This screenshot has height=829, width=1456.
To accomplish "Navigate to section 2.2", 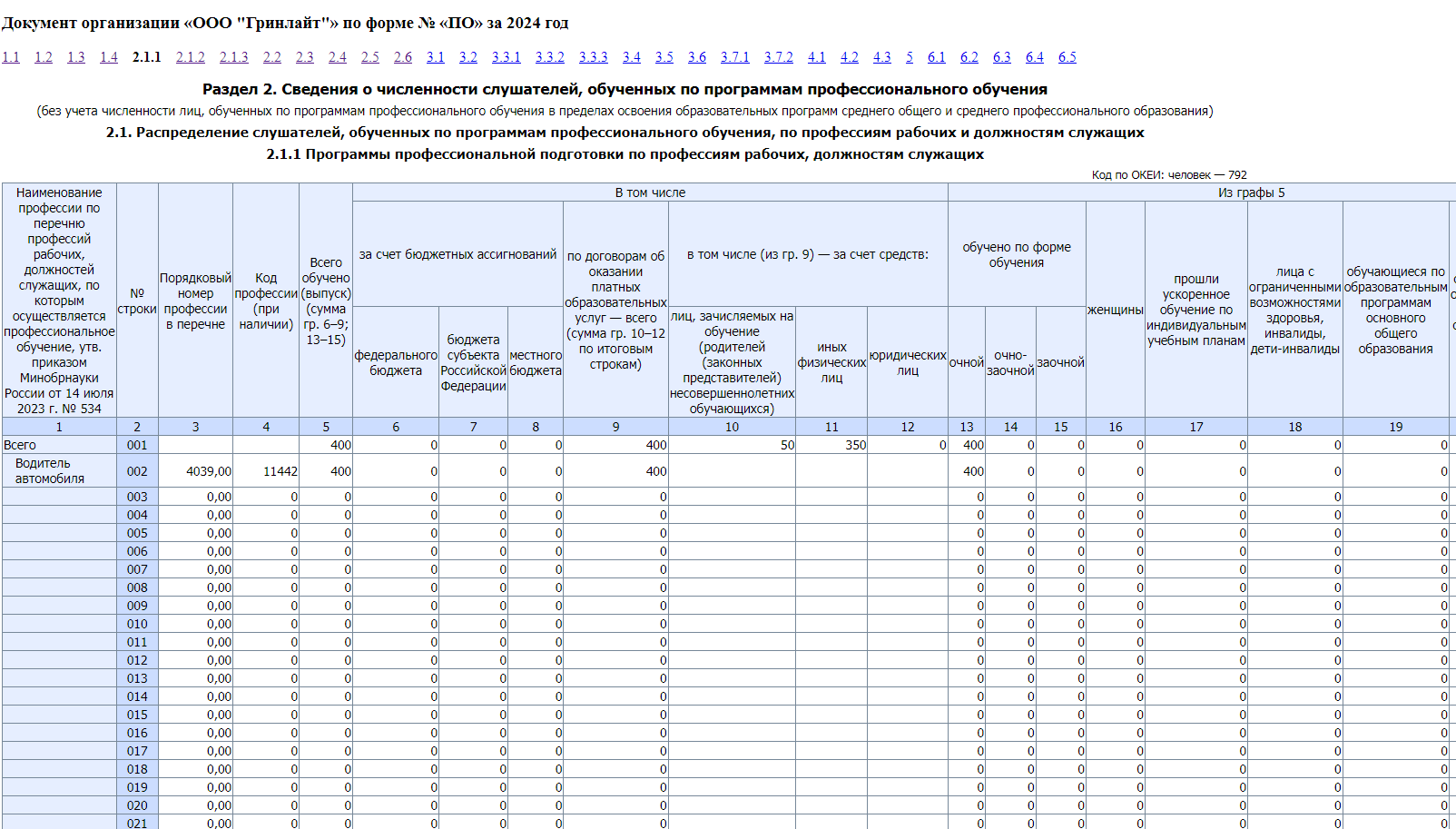I will 272,57.
